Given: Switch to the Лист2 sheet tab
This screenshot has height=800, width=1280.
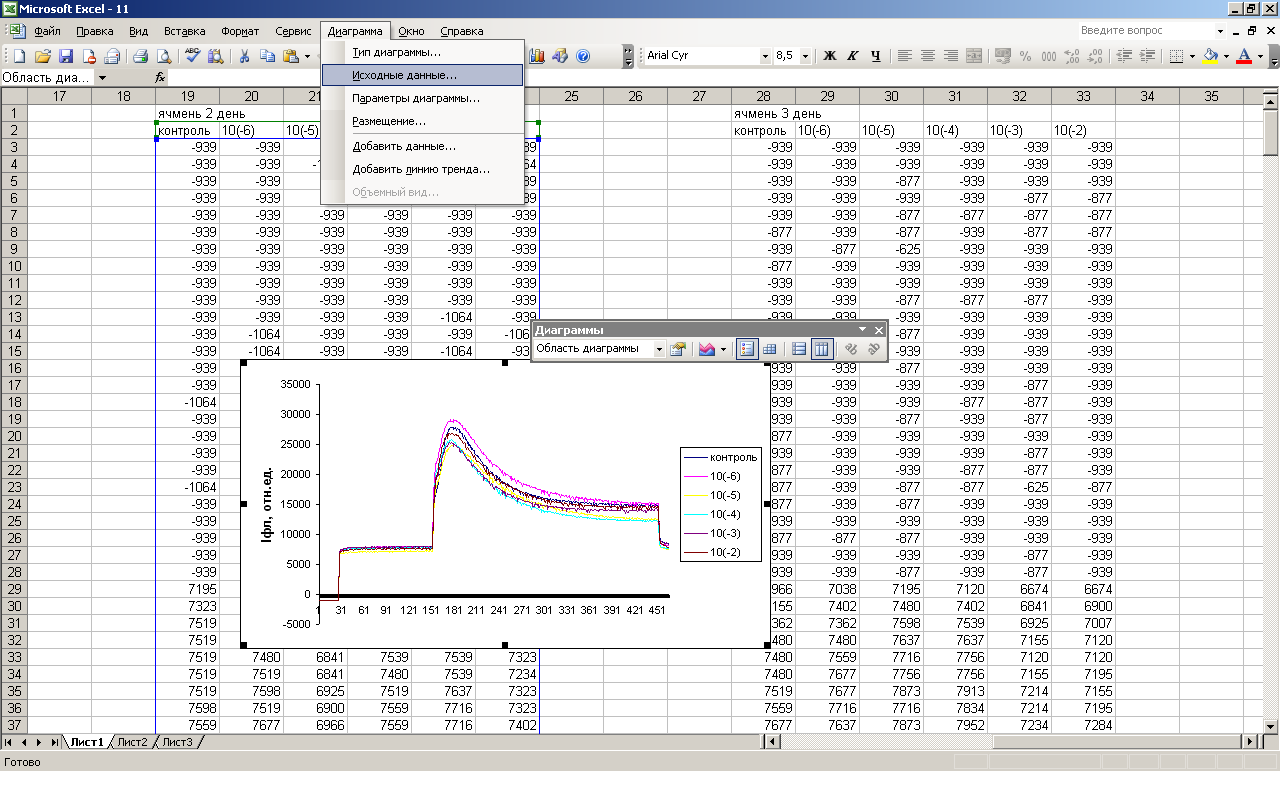Looking at the screenshot, I should (132, 742).
